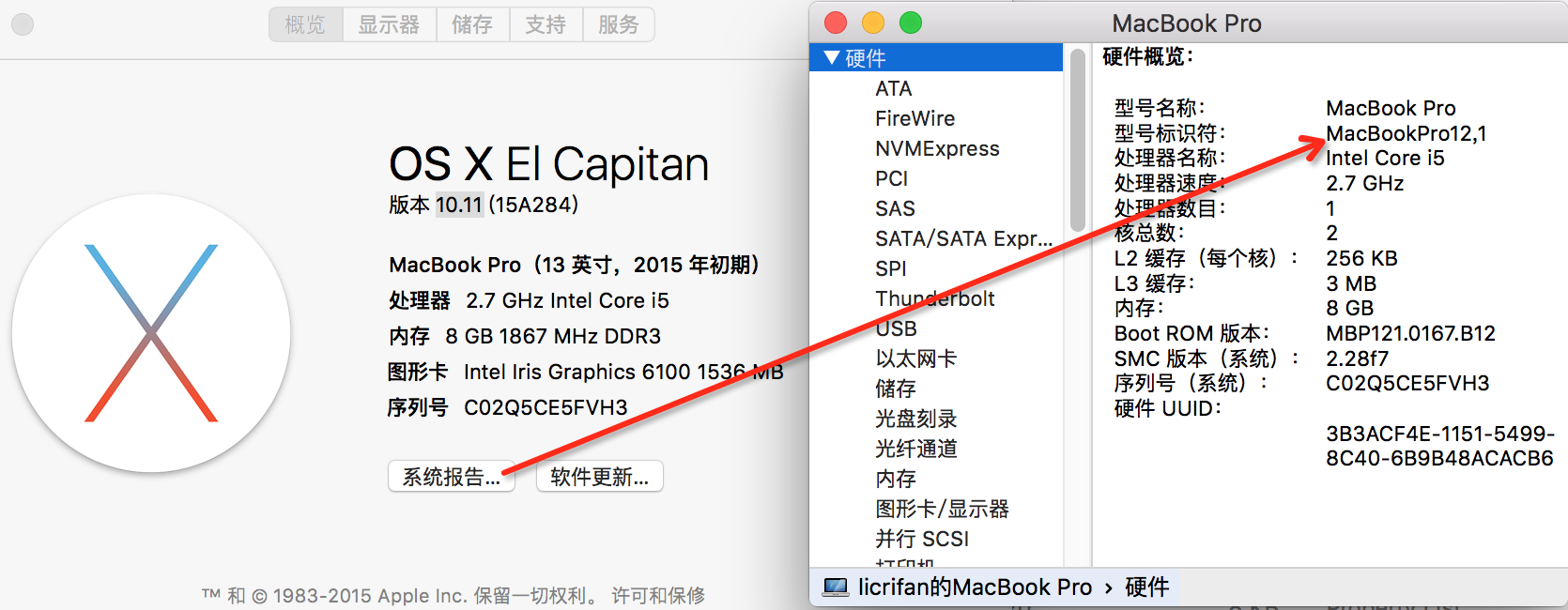Open the 支持 tab
Viewport: 1568px width, 610px height.
pyautogui.click(x=546, y=24)
